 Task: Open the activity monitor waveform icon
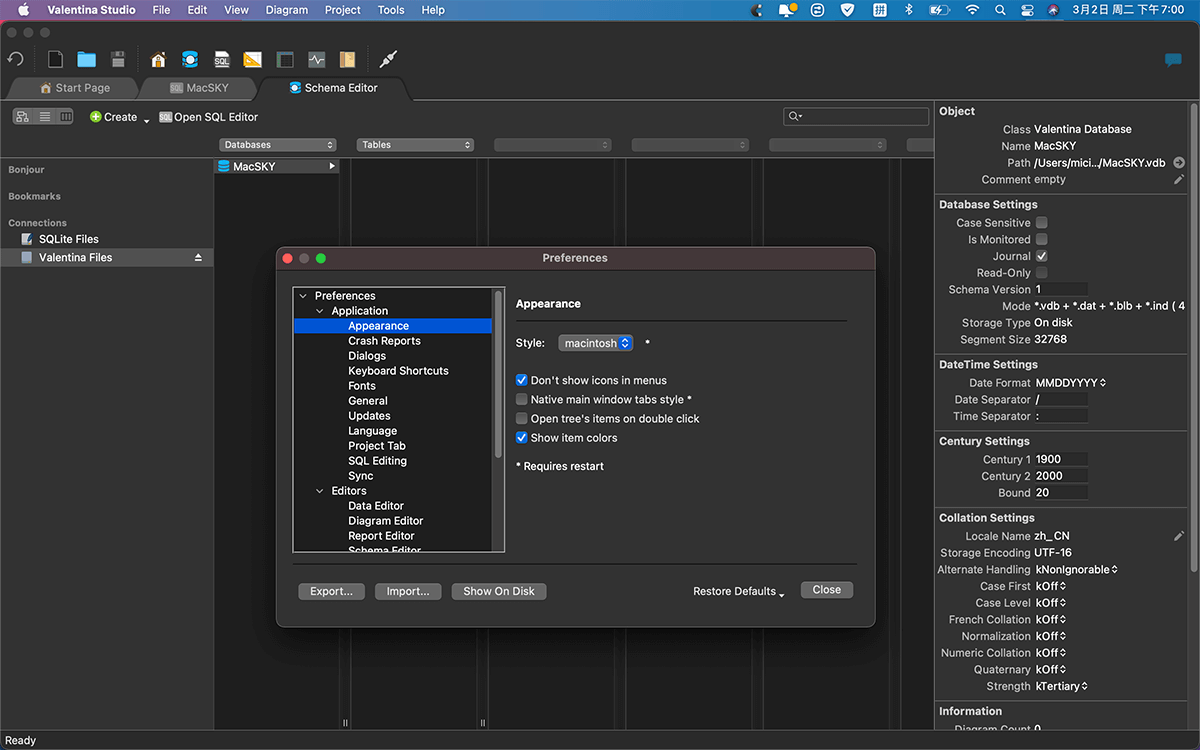pyautogui.click(x=317, y=59)
